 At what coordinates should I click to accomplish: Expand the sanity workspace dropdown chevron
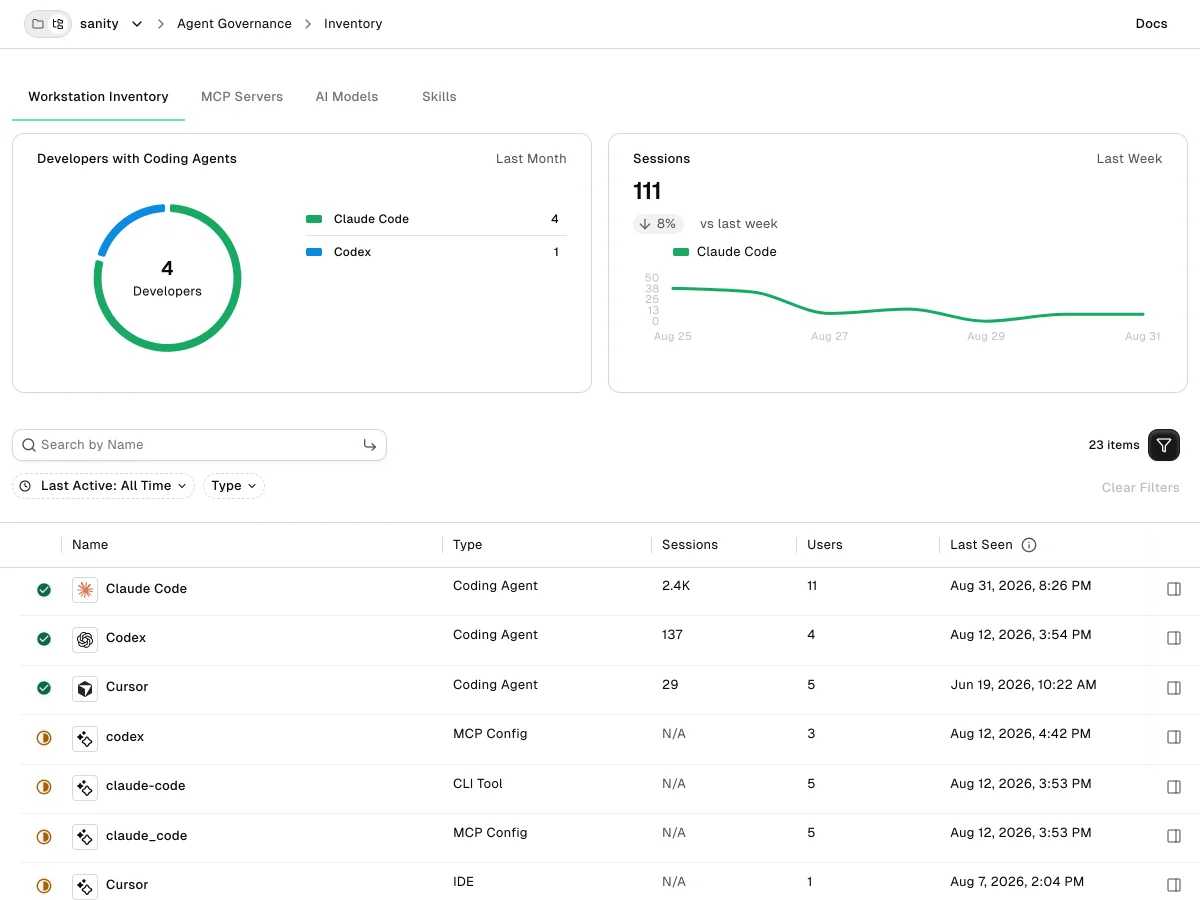click(x=137, y=24)
